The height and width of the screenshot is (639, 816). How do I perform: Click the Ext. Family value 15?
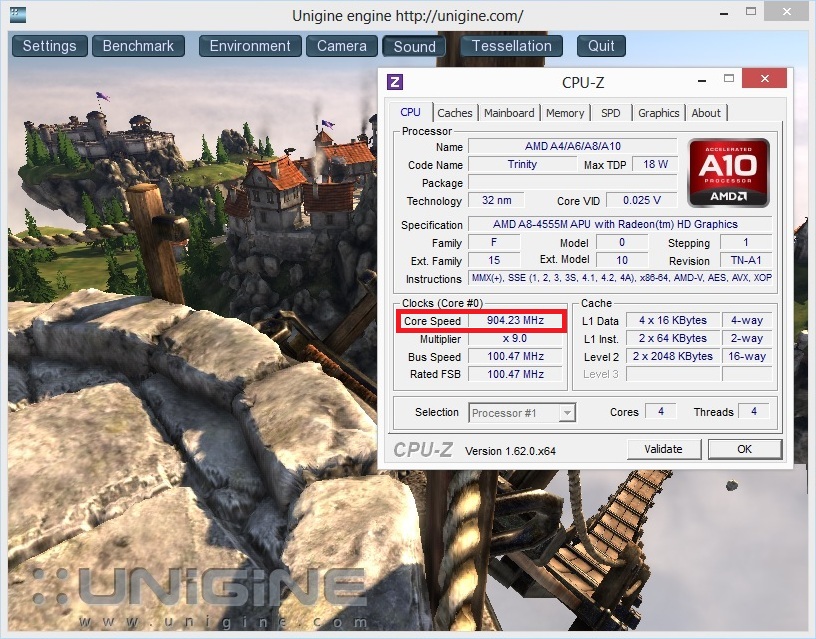(494, 260)
